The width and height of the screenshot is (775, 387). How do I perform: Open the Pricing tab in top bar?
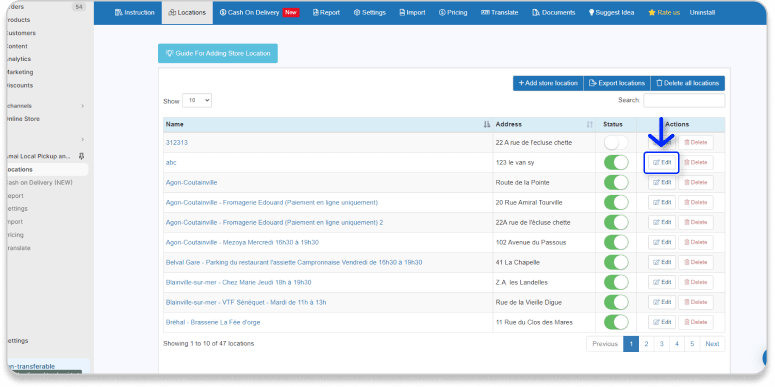(452, 12)
